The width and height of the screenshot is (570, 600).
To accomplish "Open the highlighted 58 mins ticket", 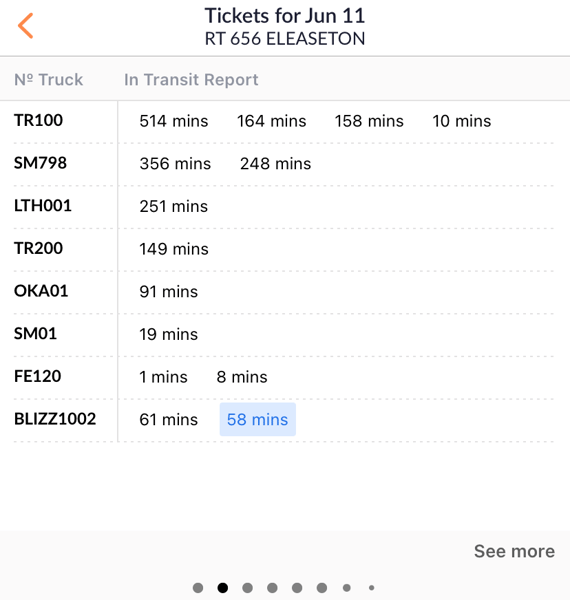I will [257, 419].
